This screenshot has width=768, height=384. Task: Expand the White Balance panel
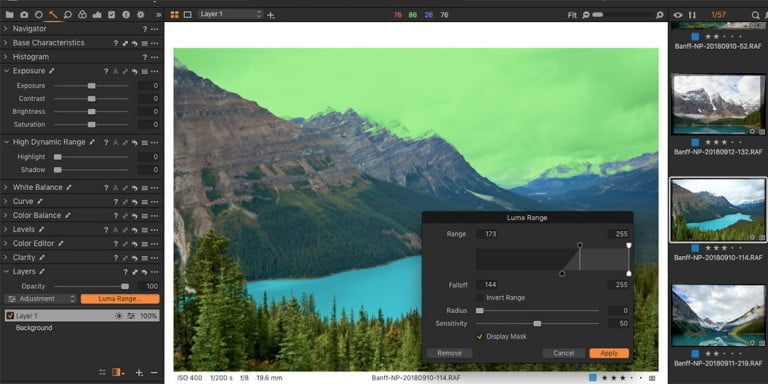(6, 188)
